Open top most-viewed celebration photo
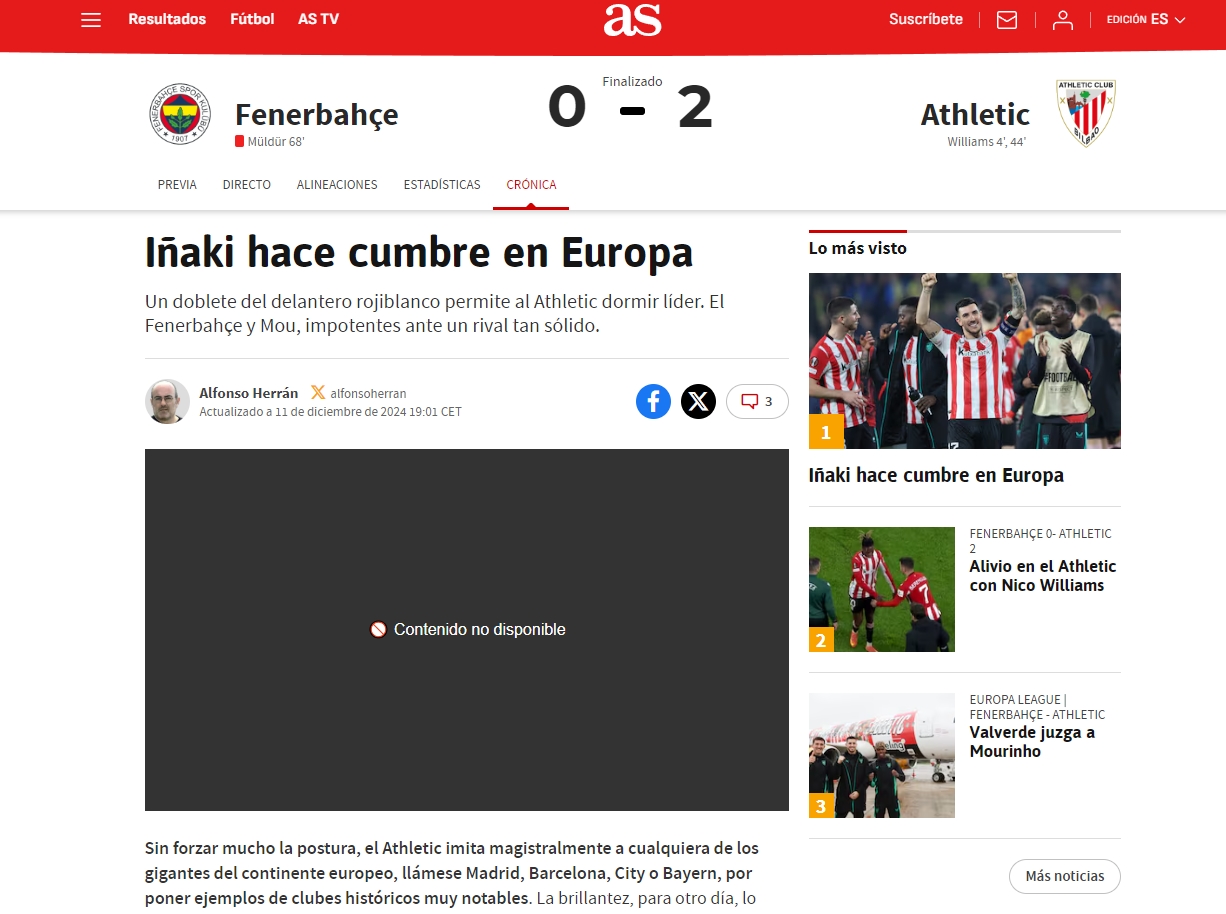The image size is (1226, 914). point(965,361)
